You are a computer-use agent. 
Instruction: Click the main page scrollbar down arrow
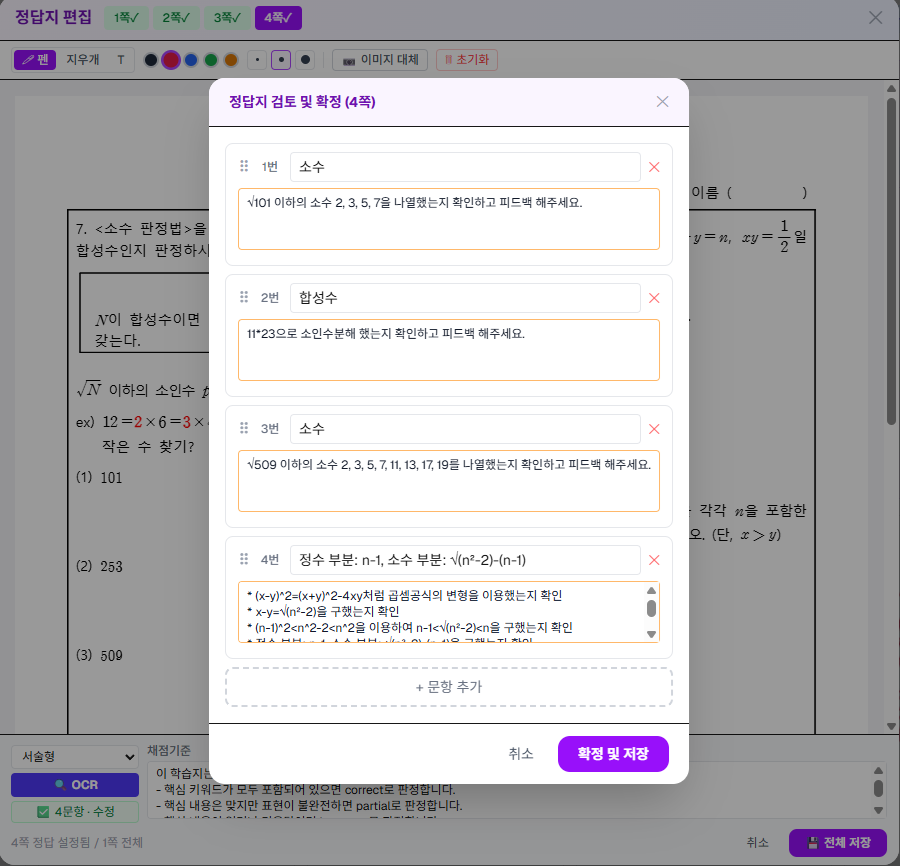[x=891, y=726]
